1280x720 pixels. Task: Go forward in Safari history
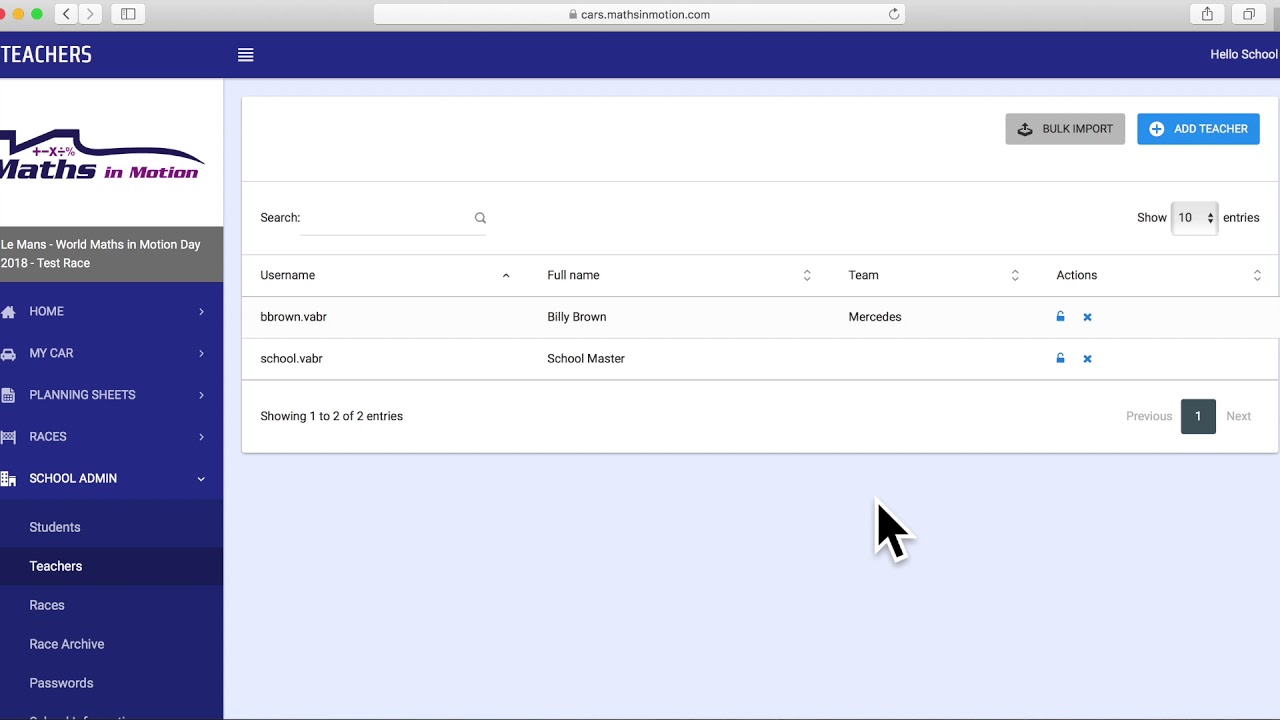click(90, 14)
